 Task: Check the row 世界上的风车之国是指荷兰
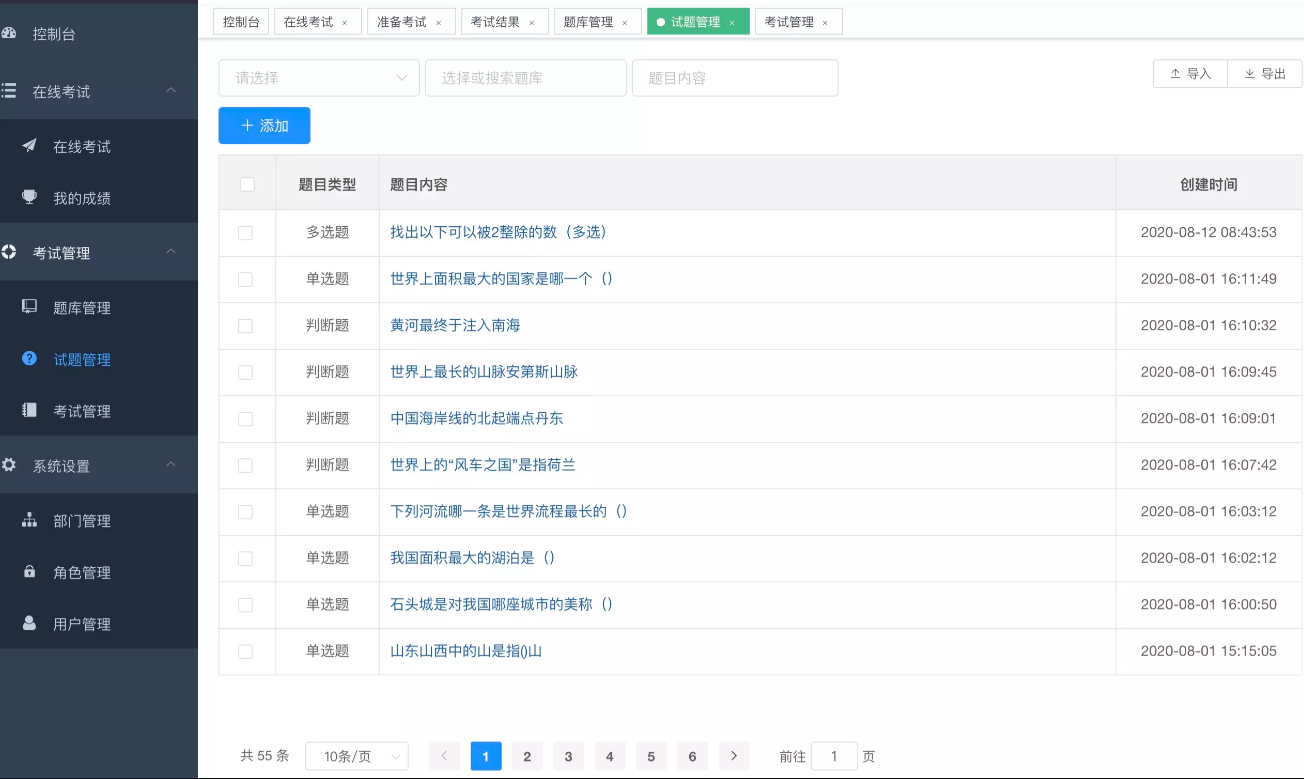[x=245, y=465]
